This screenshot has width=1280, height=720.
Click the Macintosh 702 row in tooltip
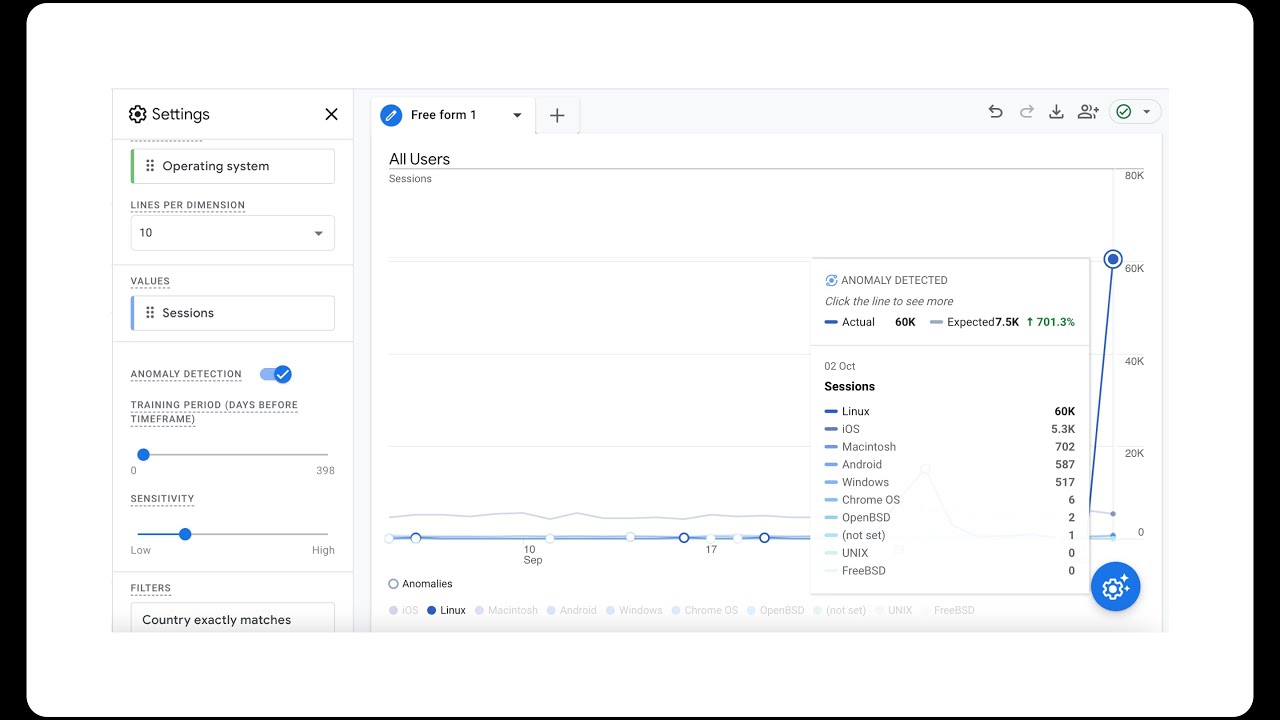[x=949, y=447]
